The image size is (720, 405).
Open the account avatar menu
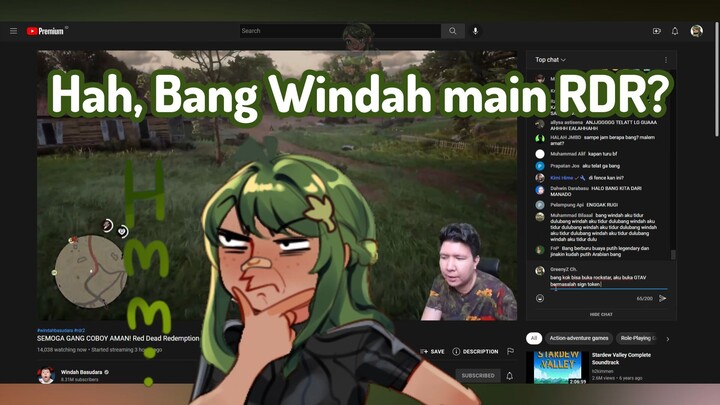(x=697, y=31)
